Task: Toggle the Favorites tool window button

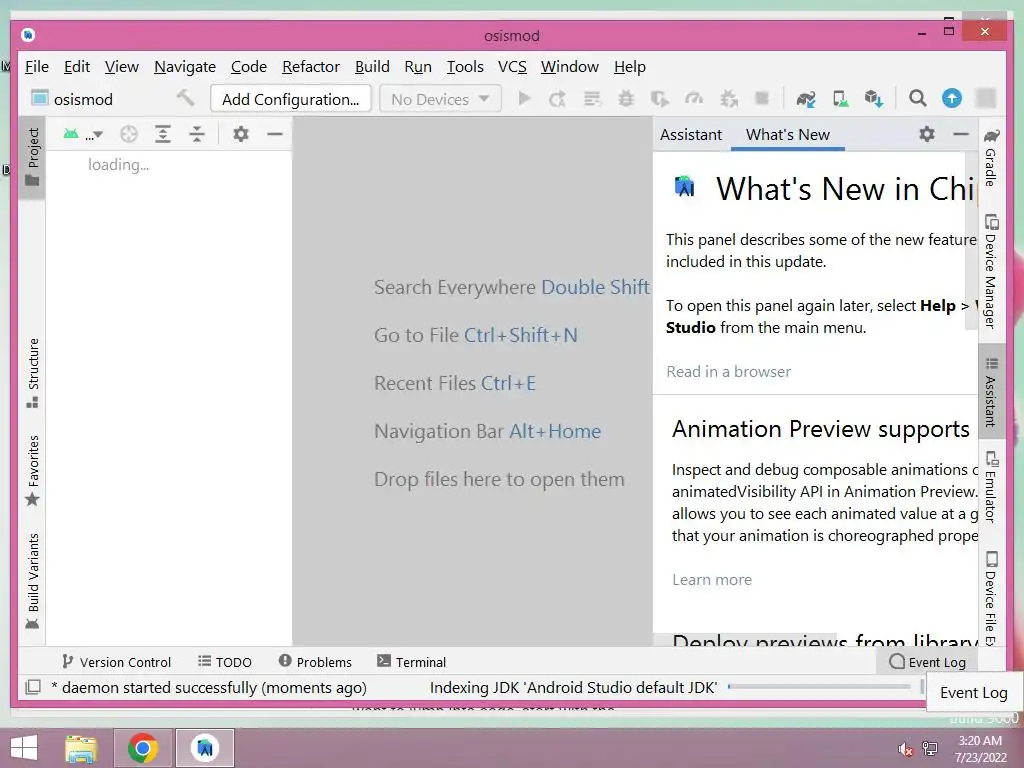Action: (33, 470)
